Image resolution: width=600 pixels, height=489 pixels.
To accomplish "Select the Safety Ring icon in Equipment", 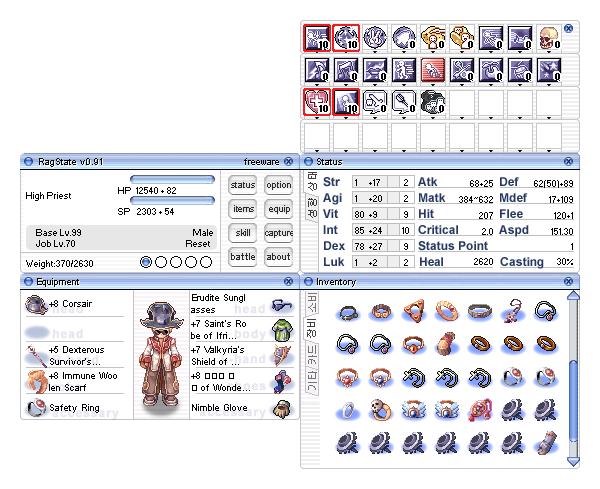I will click(36, 407).
